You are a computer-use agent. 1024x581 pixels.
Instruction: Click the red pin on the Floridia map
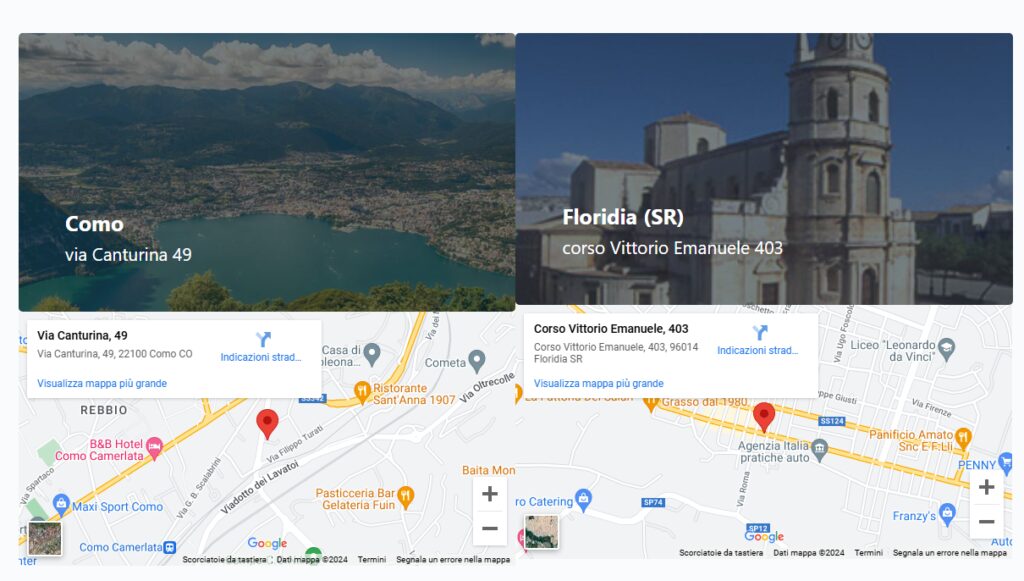[x=764, y=415]
